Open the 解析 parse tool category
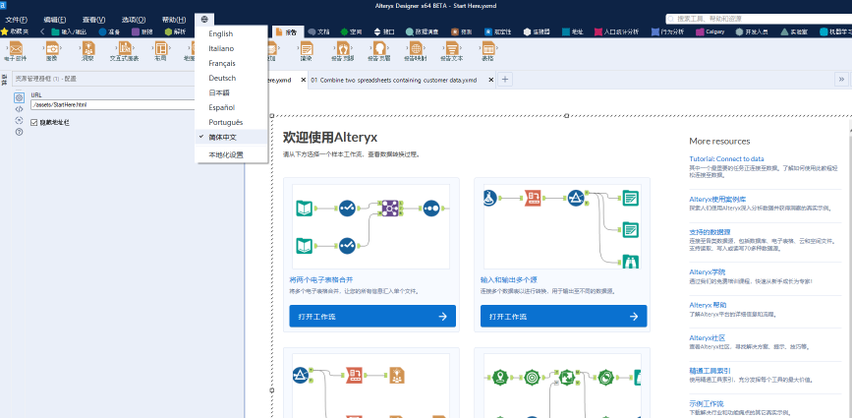The height and width of the screenshot is (418, 852). 176,32
